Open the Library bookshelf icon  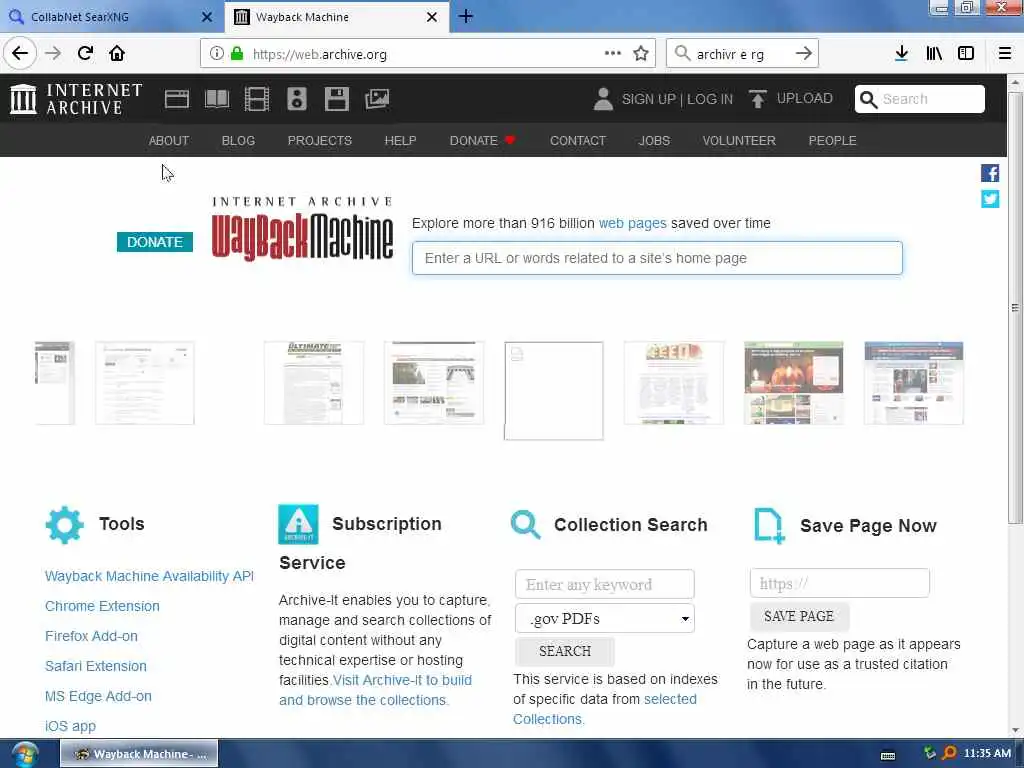coord(934,54)
